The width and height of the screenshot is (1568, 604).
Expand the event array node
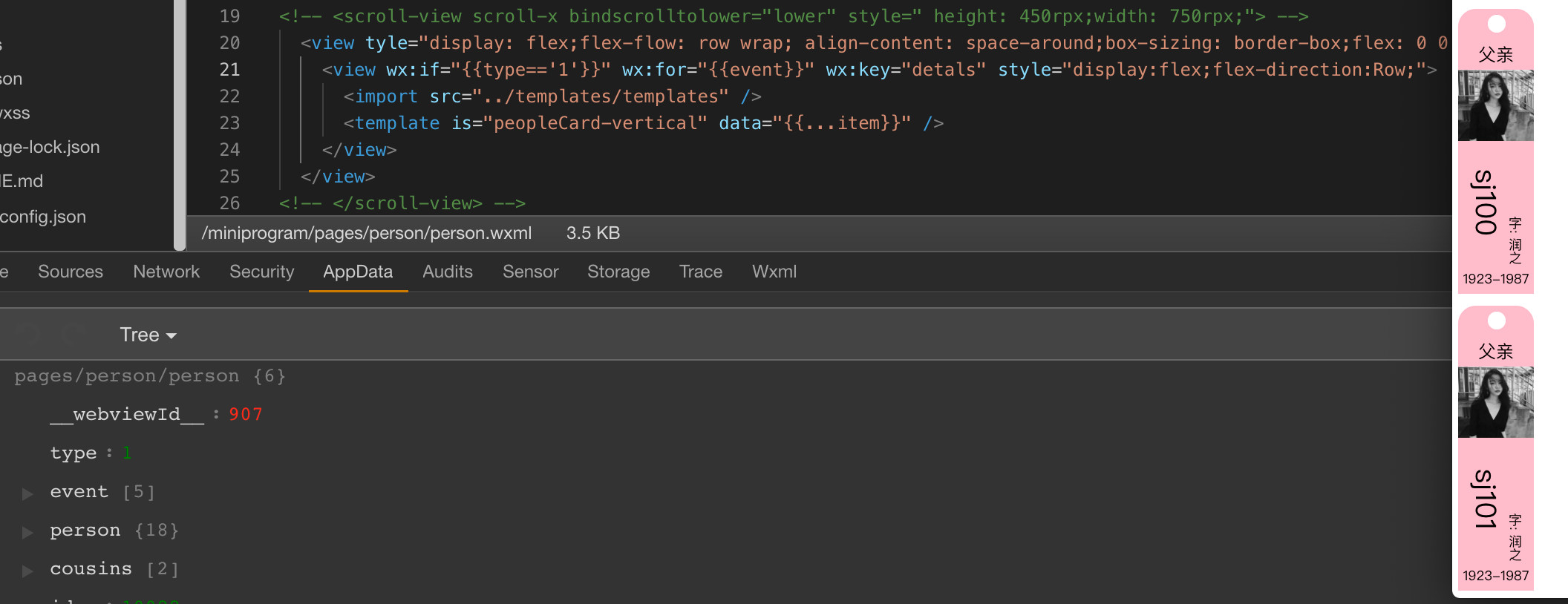pyautogui.click(x=27, y=493)
